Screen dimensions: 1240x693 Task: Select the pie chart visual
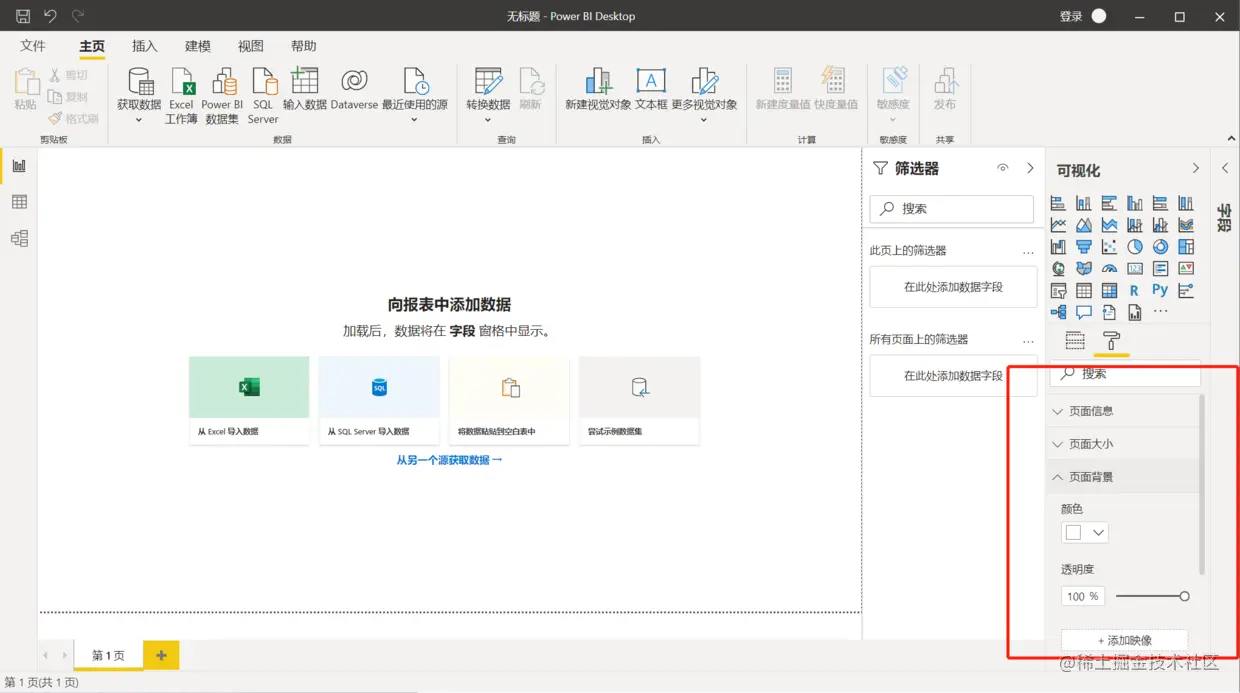coord(1135,247)
